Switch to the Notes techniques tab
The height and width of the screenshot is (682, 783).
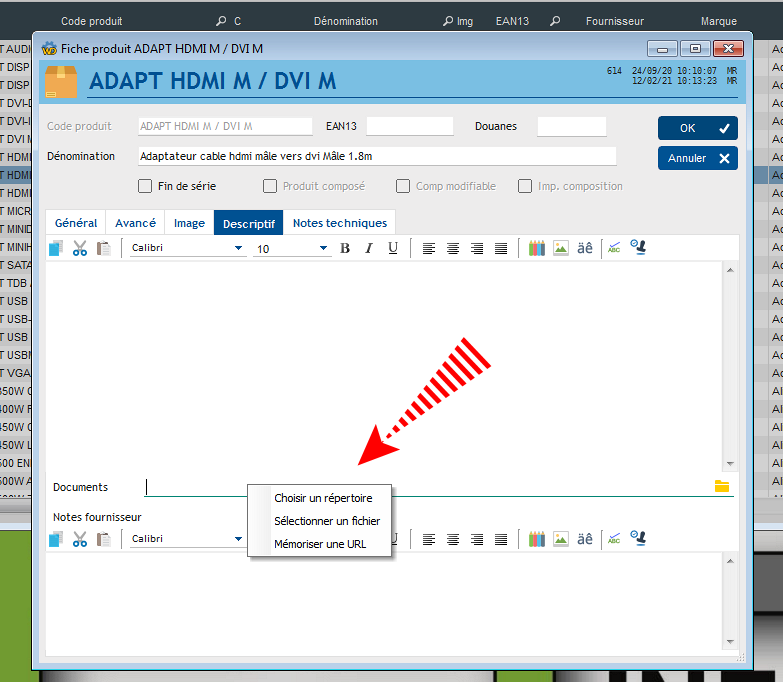(x=339, y=223)
